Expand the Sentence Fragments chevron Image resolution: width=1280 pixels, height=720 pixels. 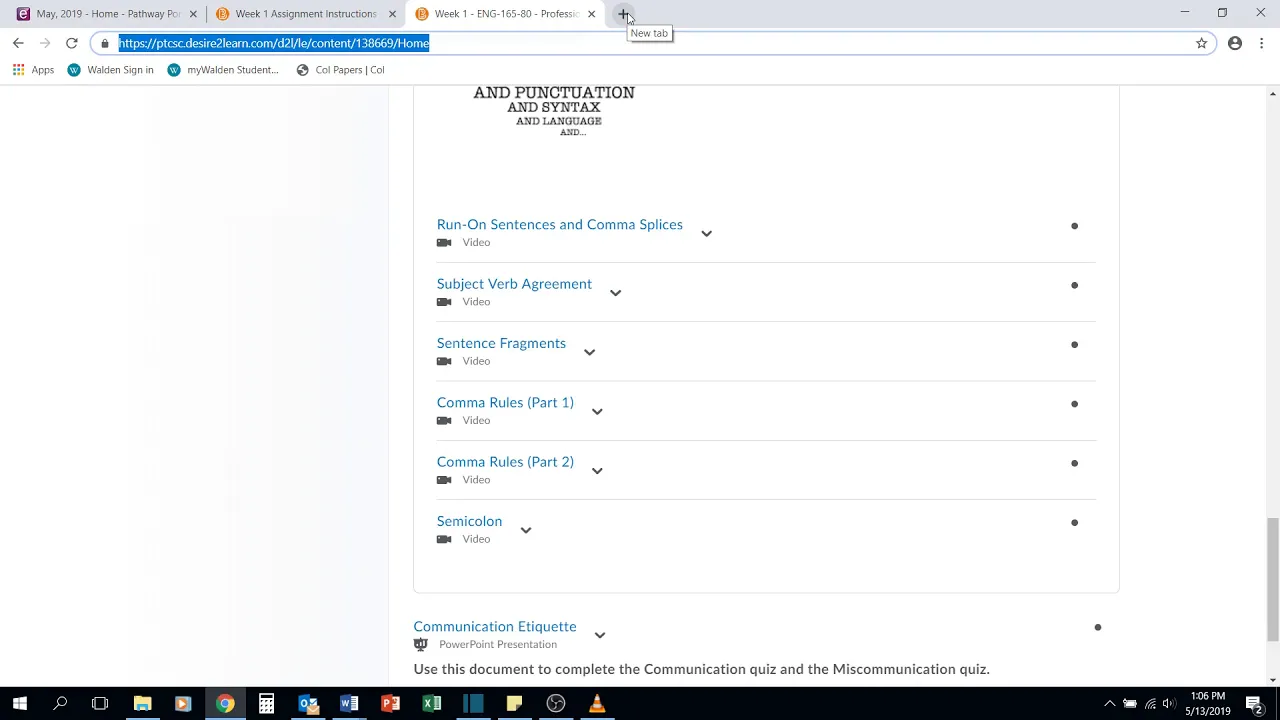589,352
